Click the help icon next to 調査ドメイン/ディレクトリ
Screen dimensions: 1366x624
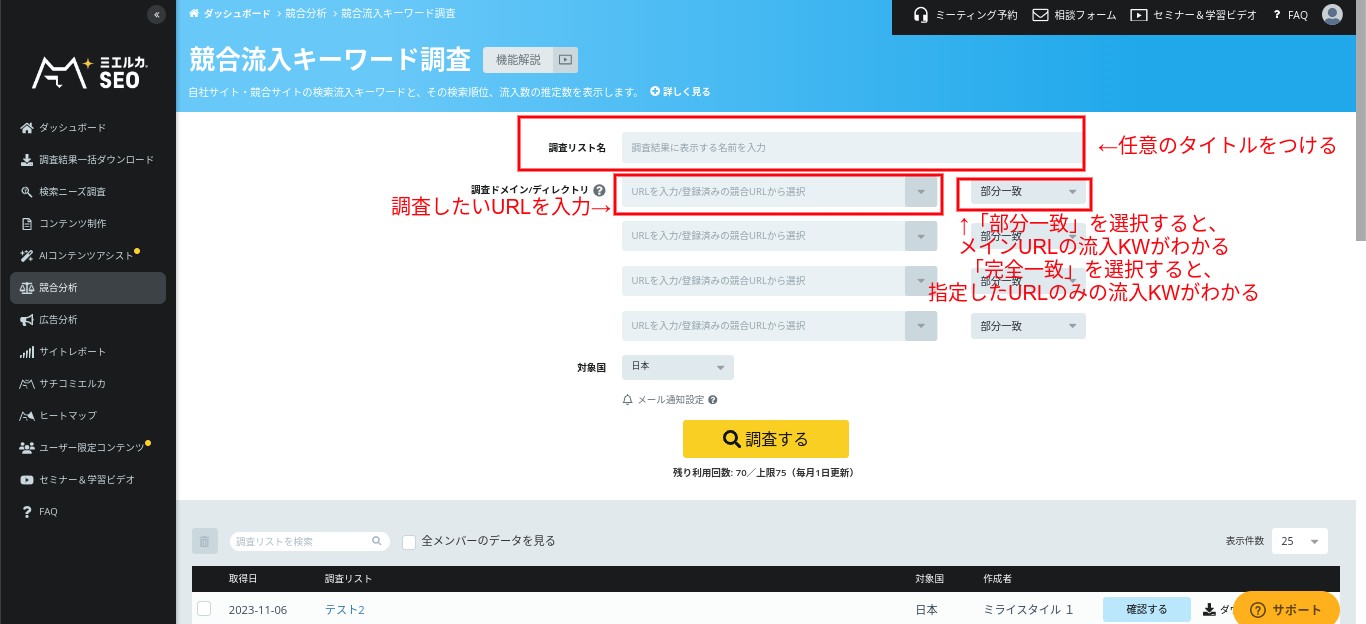pyautogui.click(x=599, y=190)
